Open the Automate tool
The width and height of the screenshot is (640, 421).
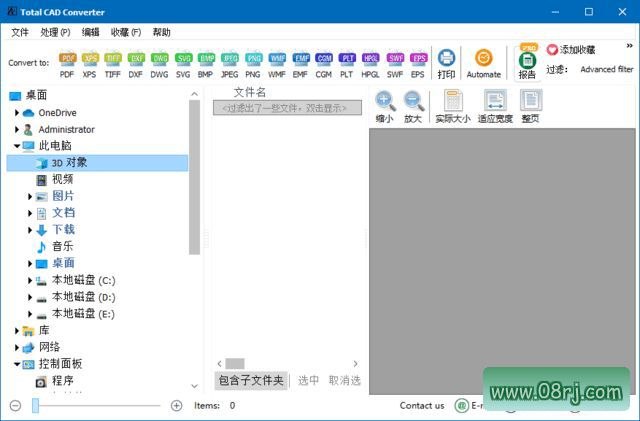coord(484,64)
